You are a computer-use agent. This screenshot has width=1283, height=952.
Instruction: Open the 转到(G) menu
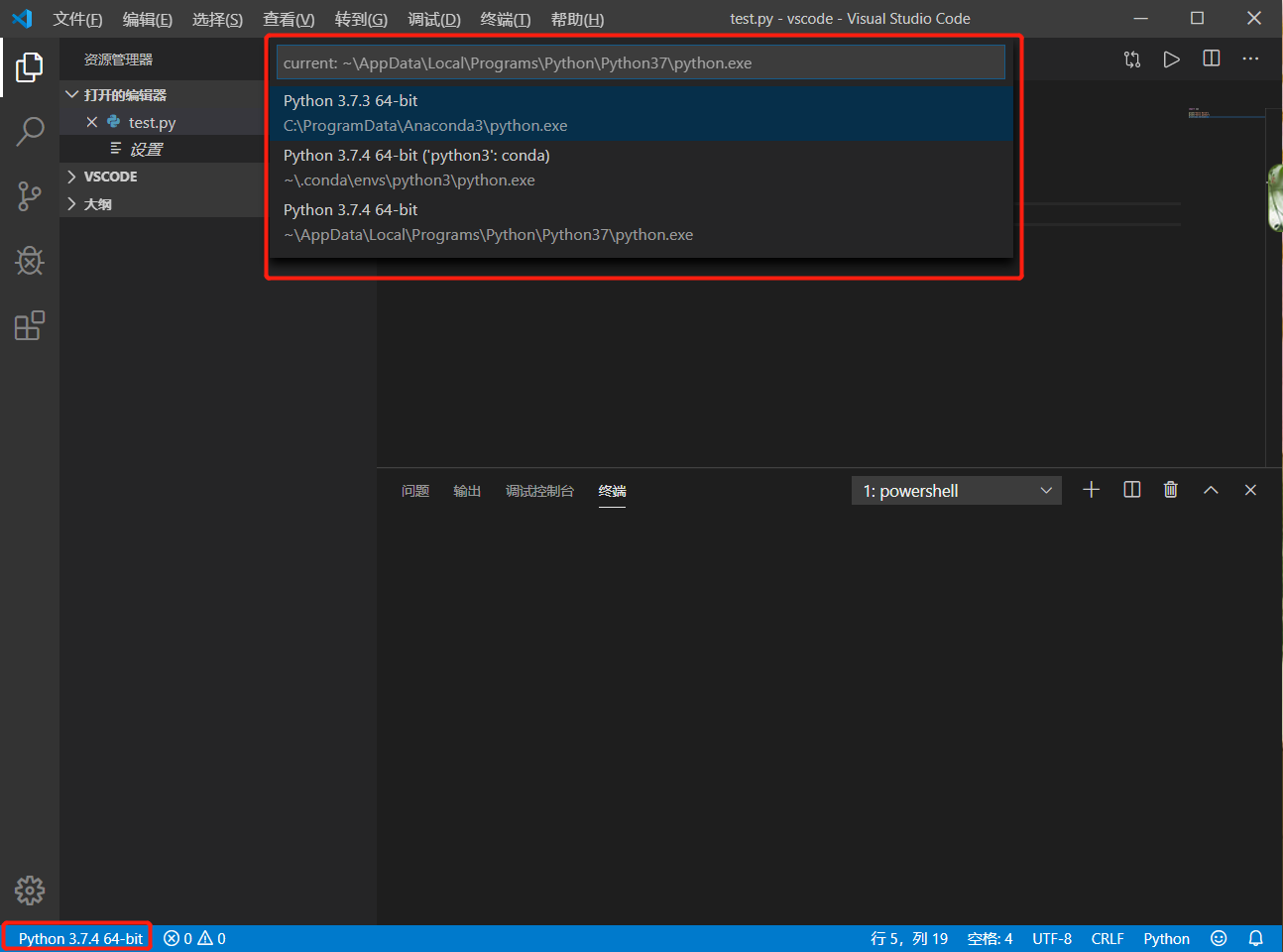[x=361, y=19]
